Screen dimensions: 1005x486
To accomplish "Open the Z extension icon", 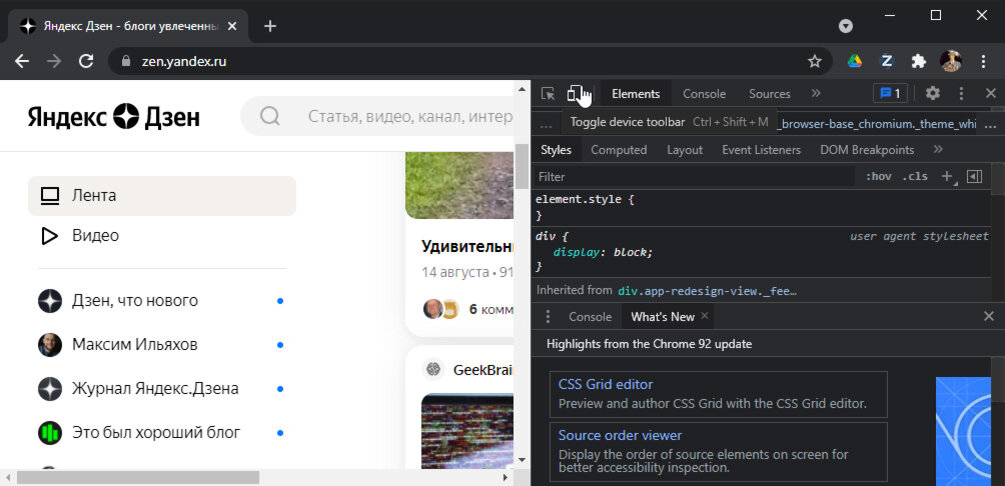I will [x=887, y=61].
